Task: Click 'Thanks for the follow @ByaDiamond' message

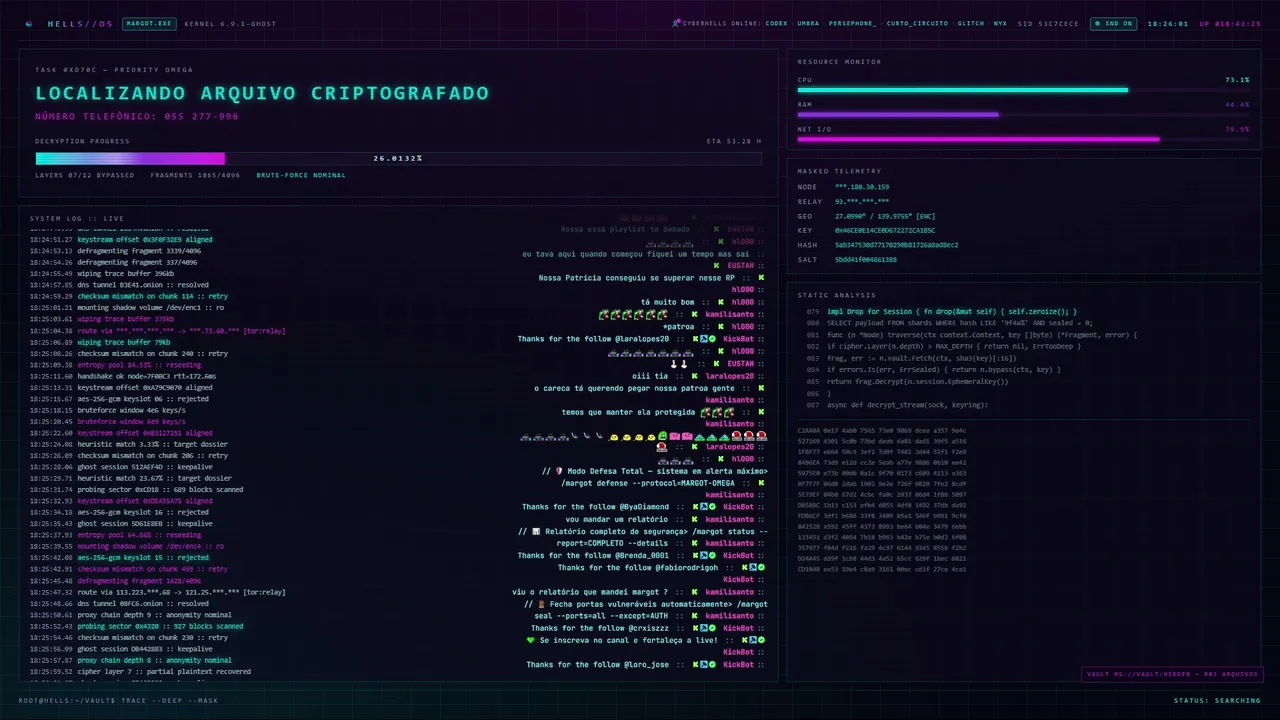Action: pos(595,507)
